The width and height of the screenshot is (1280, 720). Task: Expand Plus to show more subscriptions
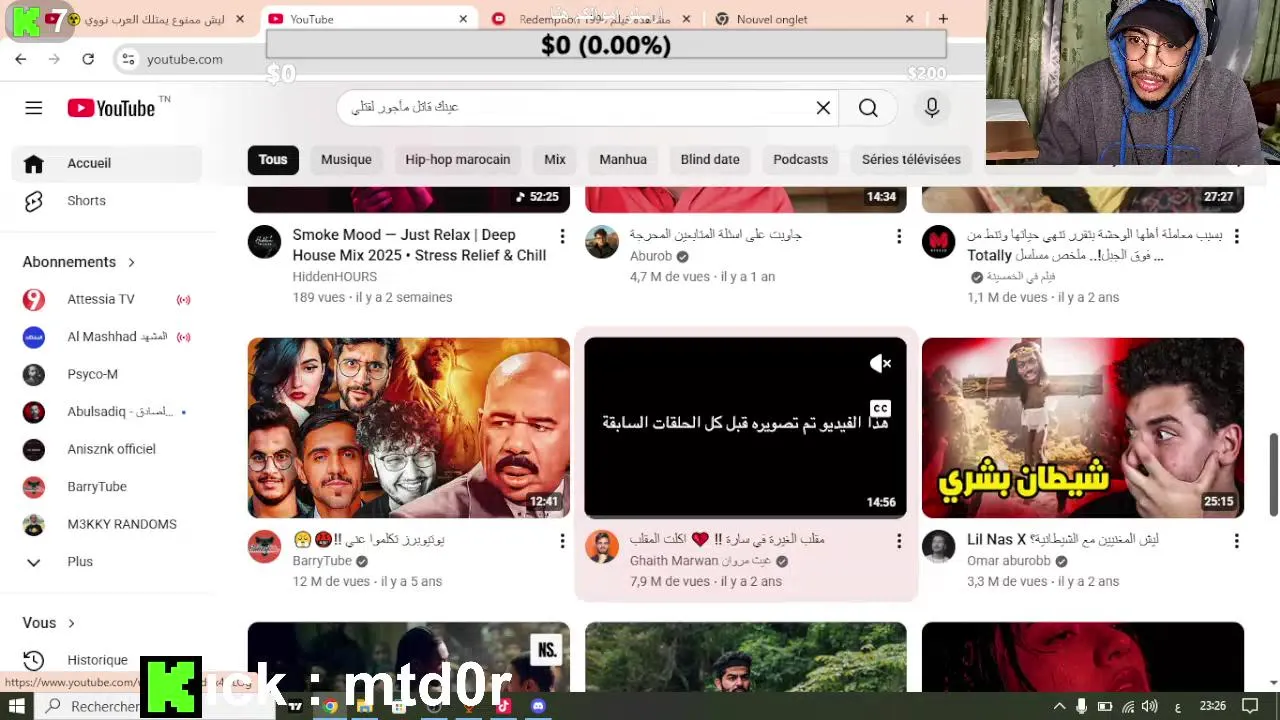click(x=107, y=562)
